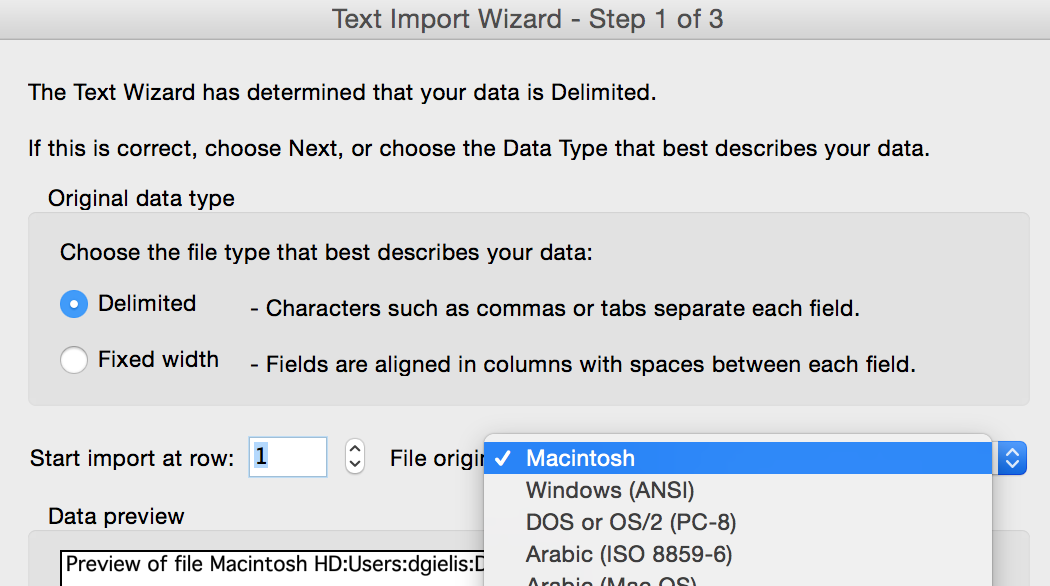Choose Windows (ANSI) file origin
This screenshot has width=1050, height=586.
[610, 490]
